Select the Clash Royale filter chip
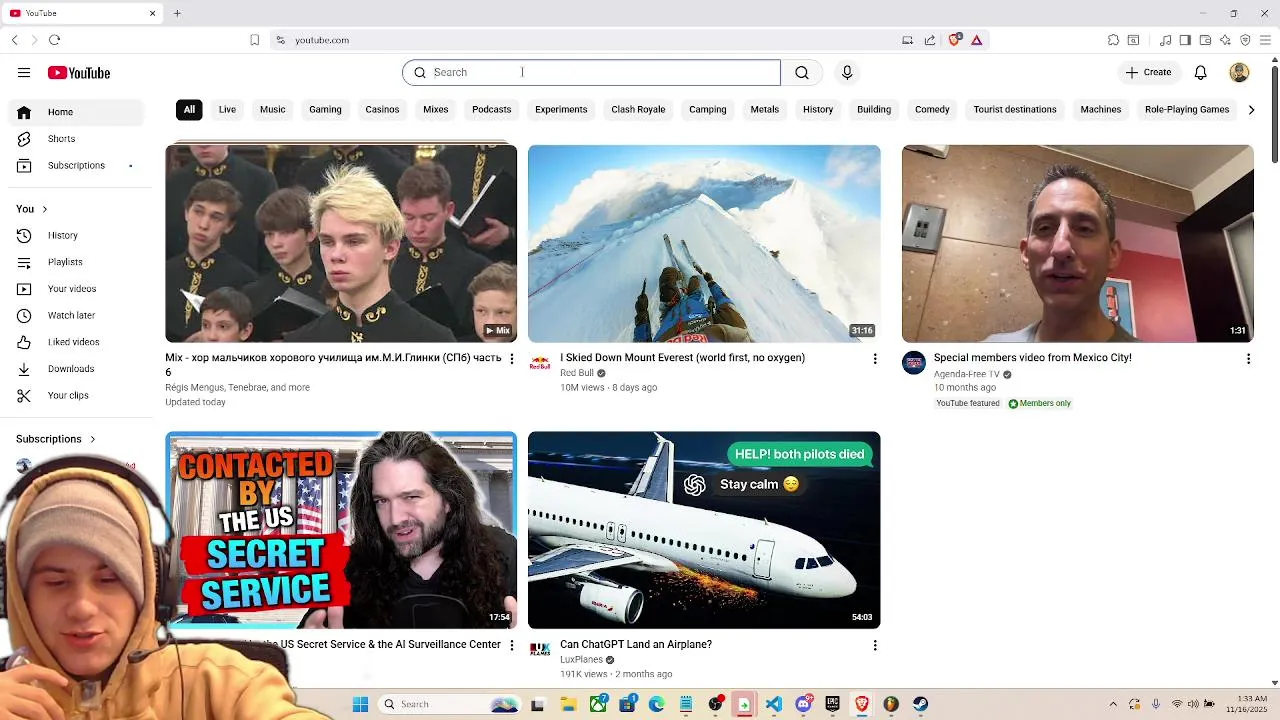The image size is (1280, 720). tap(638, 110)
